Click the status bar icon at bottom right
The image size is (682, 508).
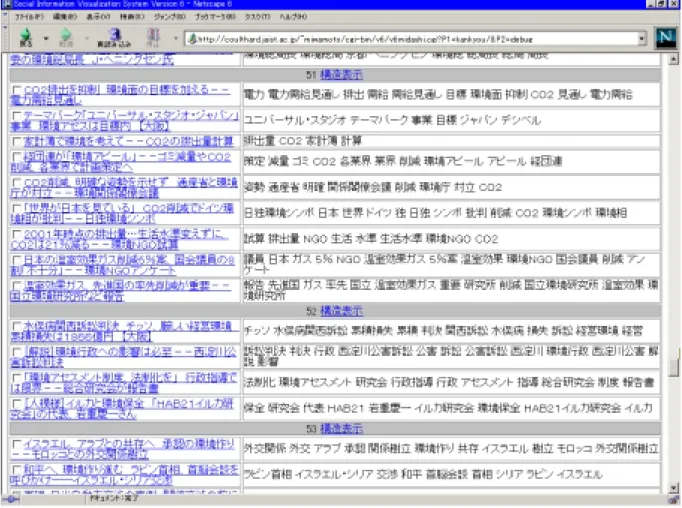click(x=675, y=500)
